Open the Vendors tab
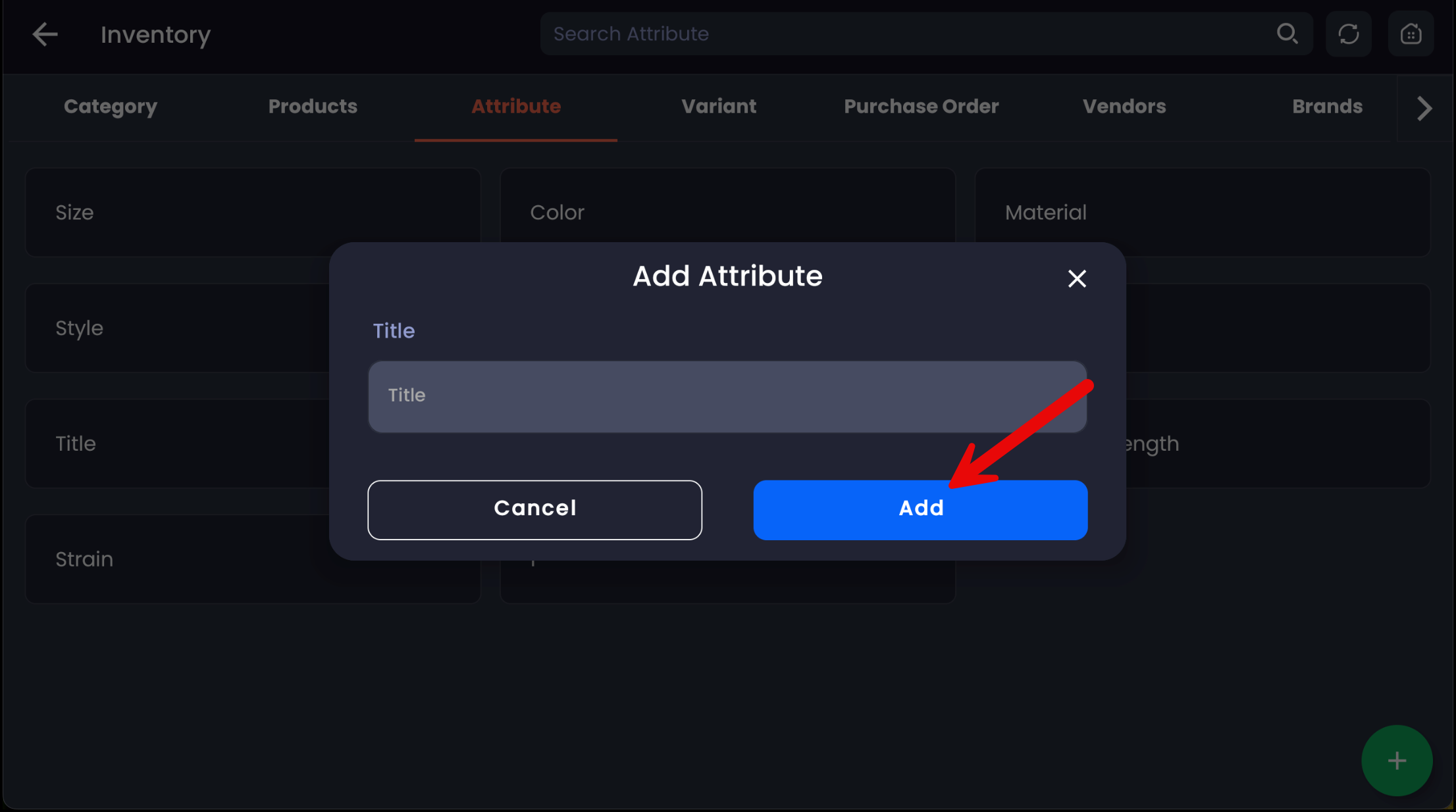Viewport: 1456px width, 812px height. coord(1124,107)
